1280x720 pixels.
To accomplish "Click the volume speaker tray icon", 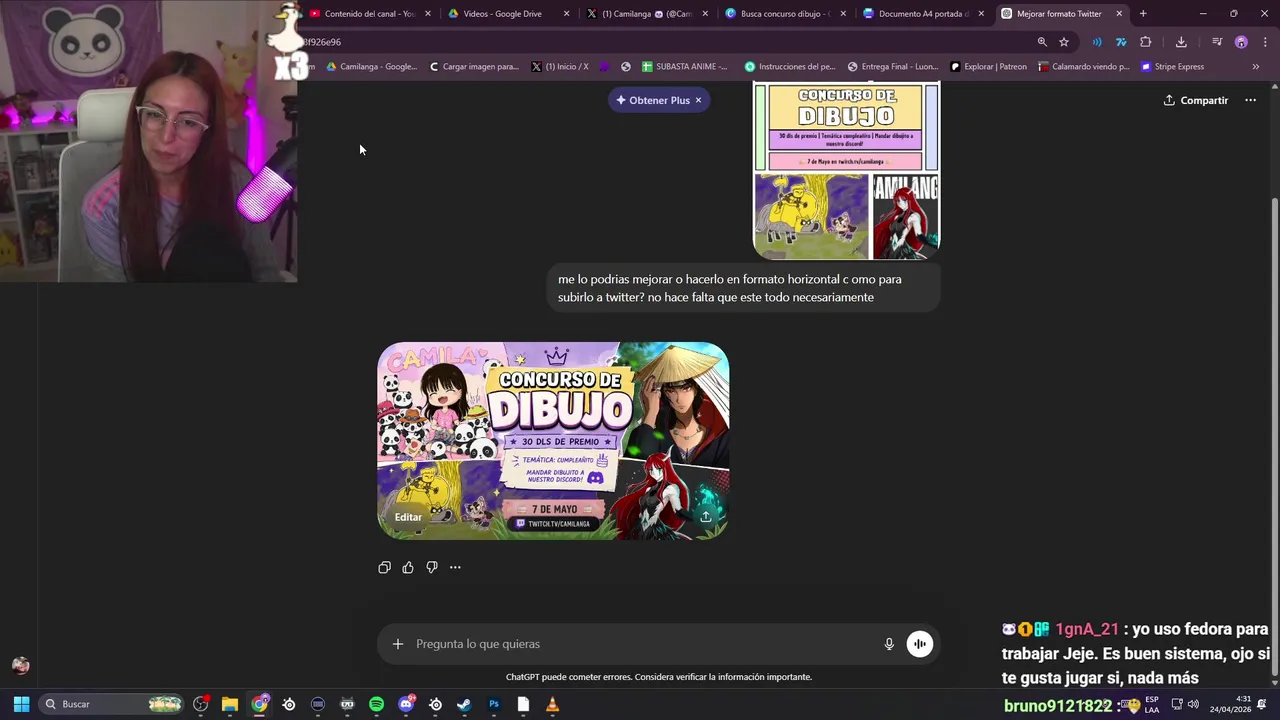I will (1193, 704).
